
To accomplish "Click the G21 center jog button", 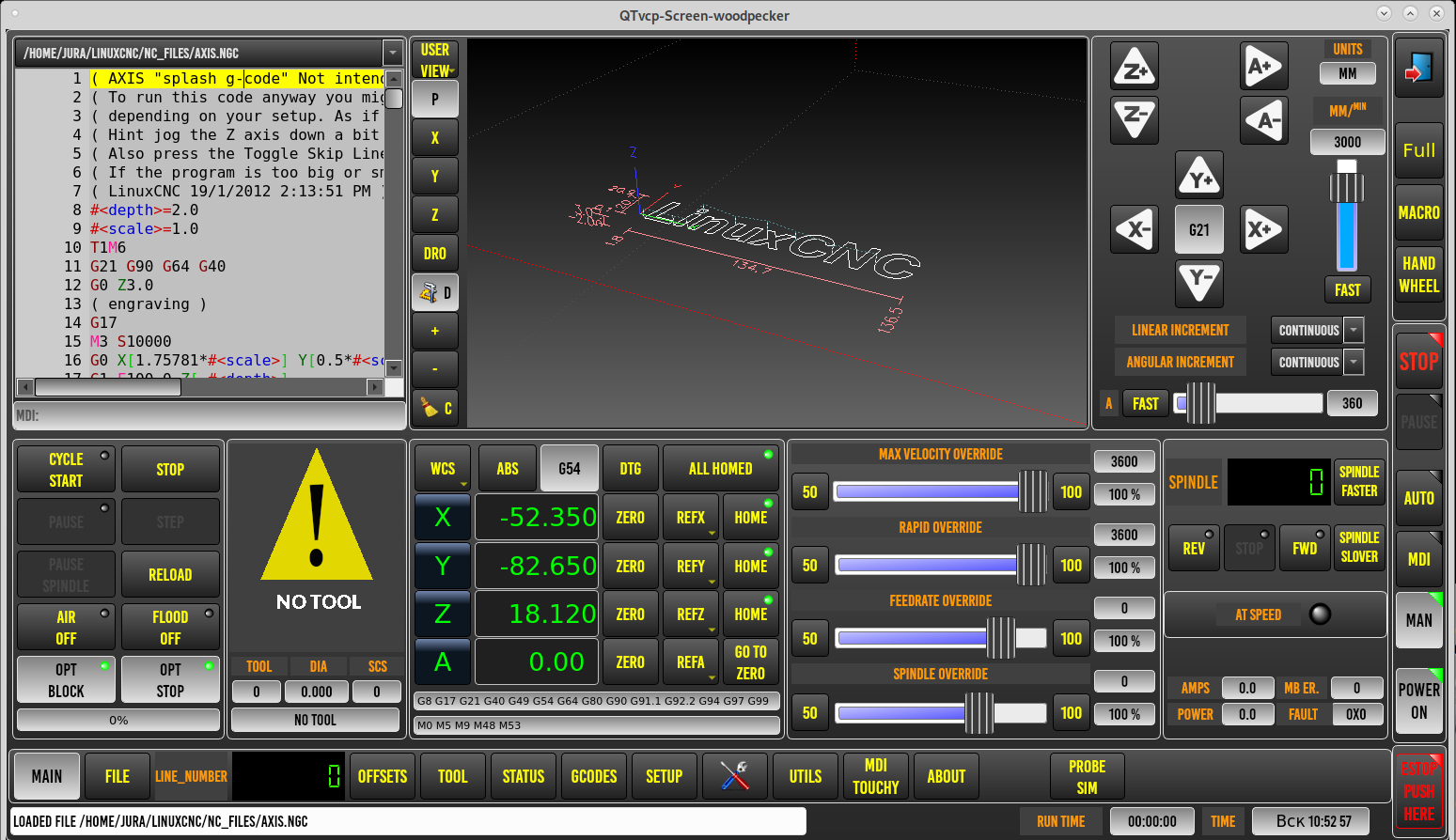I will click(x=1199, y=229).
